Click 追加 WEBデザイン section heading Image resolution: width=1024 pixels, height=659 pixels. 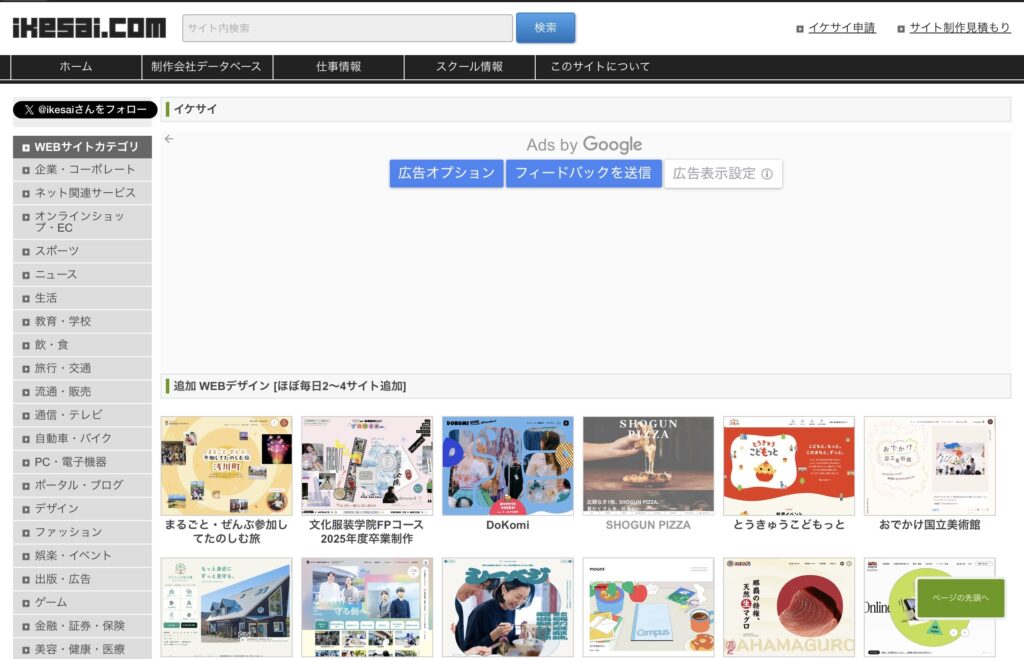[x=289, y=386]
